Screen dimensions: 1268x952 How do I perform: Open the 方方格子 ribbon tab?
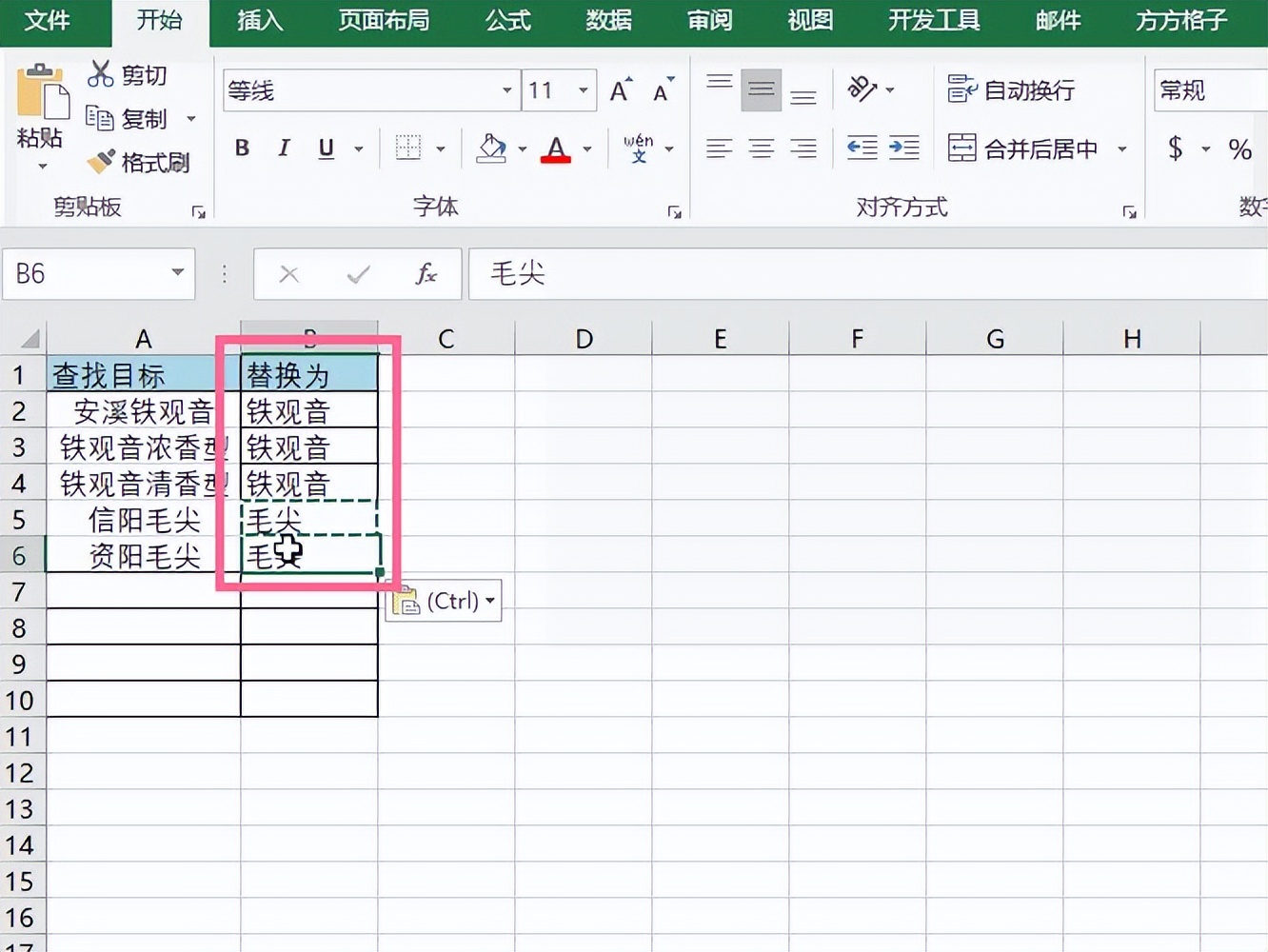tap(1180, 21)
